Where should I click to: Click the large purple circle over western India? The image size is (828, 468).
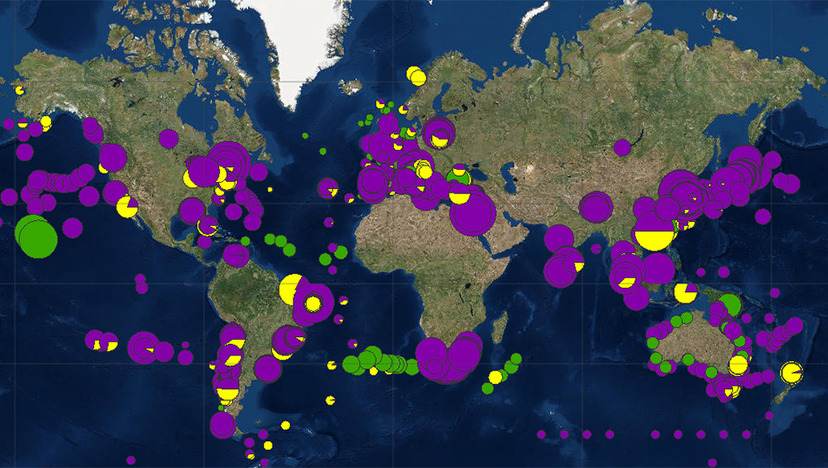(559, 239)
